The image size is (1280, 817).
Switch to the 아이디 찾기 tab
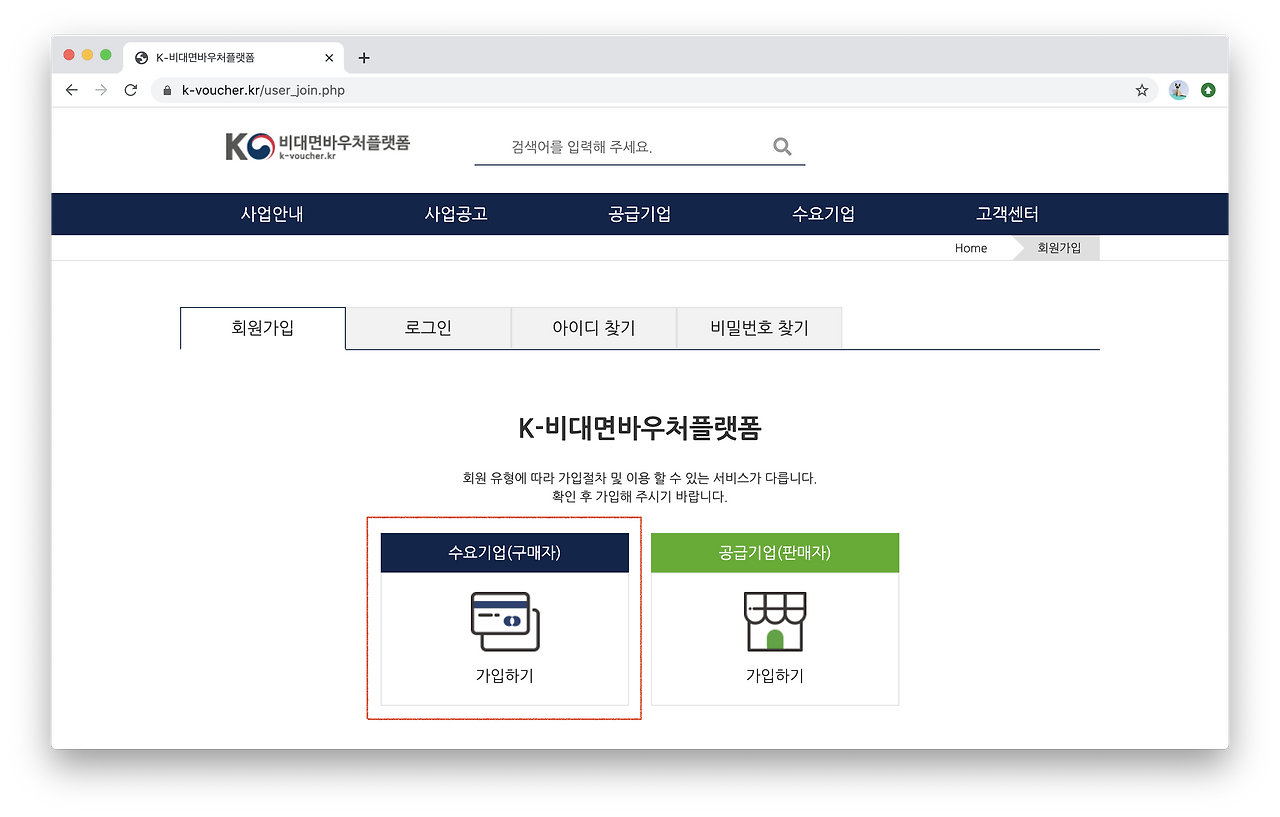pos(594,328)
